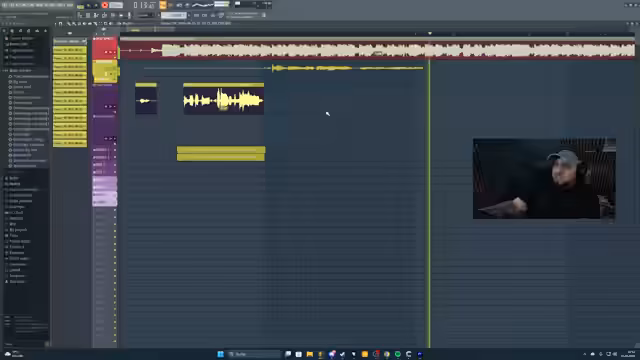Click the yellow pattern/song mode button
Viewport: 640px width, 360px height.
(80, 6)
